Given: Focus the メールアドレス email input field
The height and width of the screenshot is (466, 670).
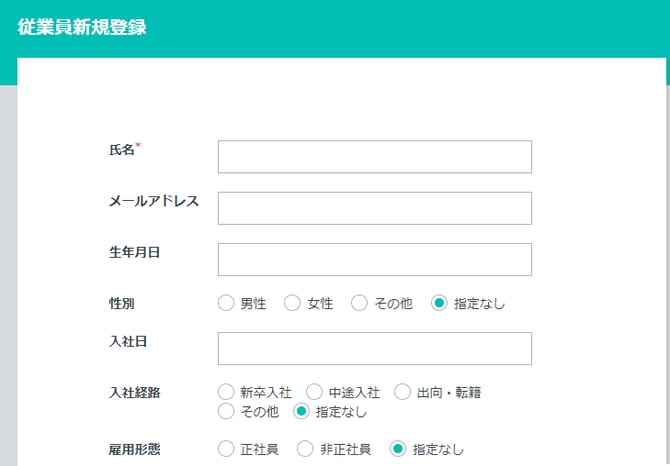Looking at the screenshot, I should (x=374, y=208).
